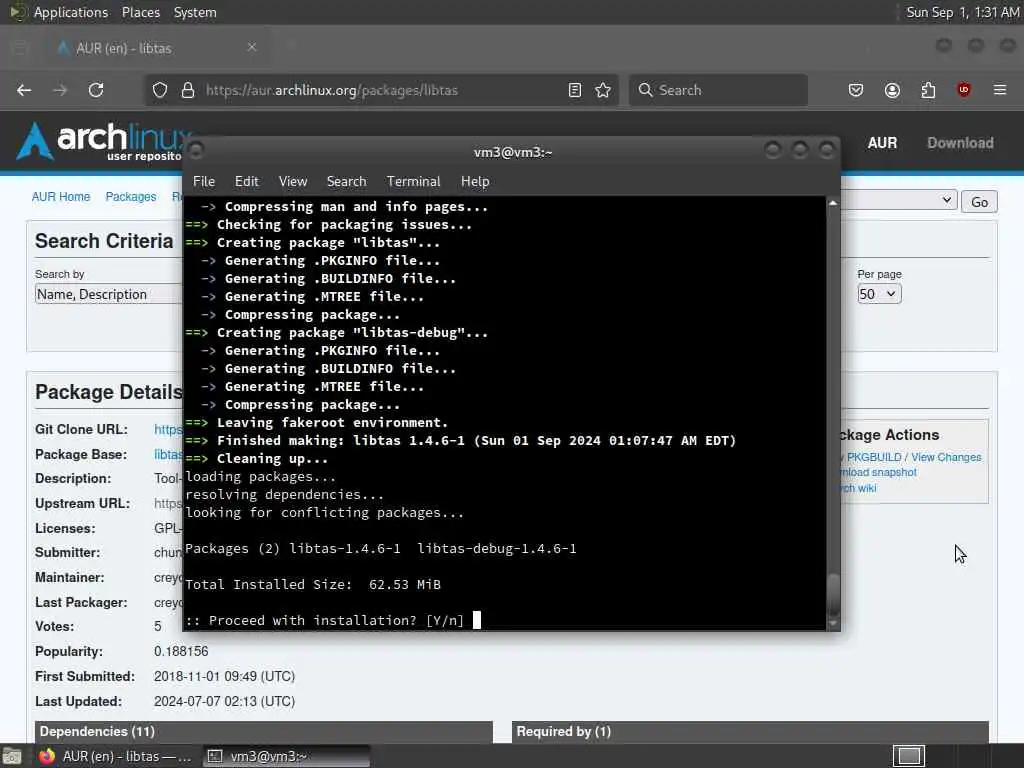Click the AUR navigation link

click(x=882, y=143)
